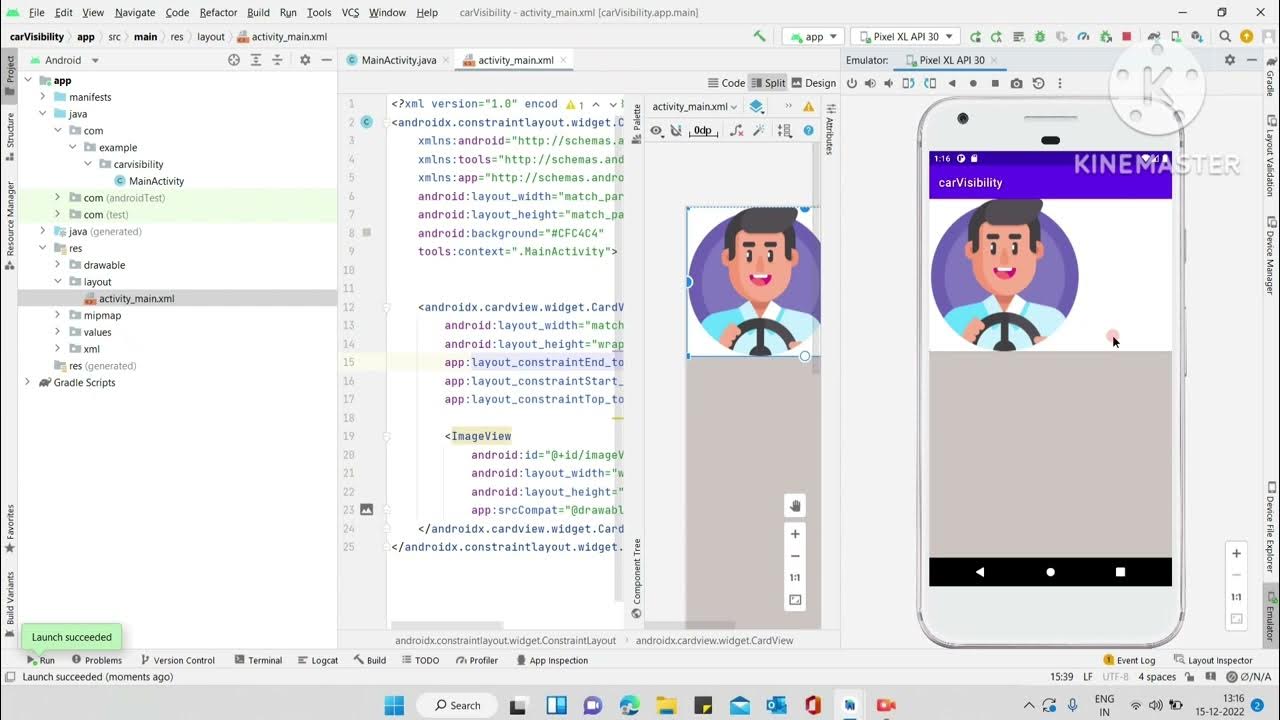Open App Inspection tool window
This screenshot has height=720, width=1280.
click(x=551, y=660)
